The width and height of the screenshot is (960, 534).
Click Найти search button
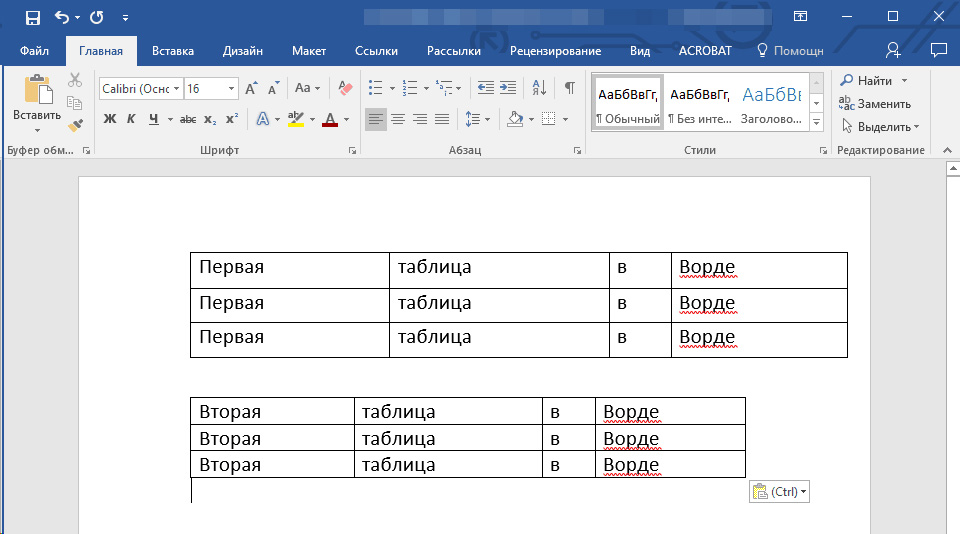867,81
